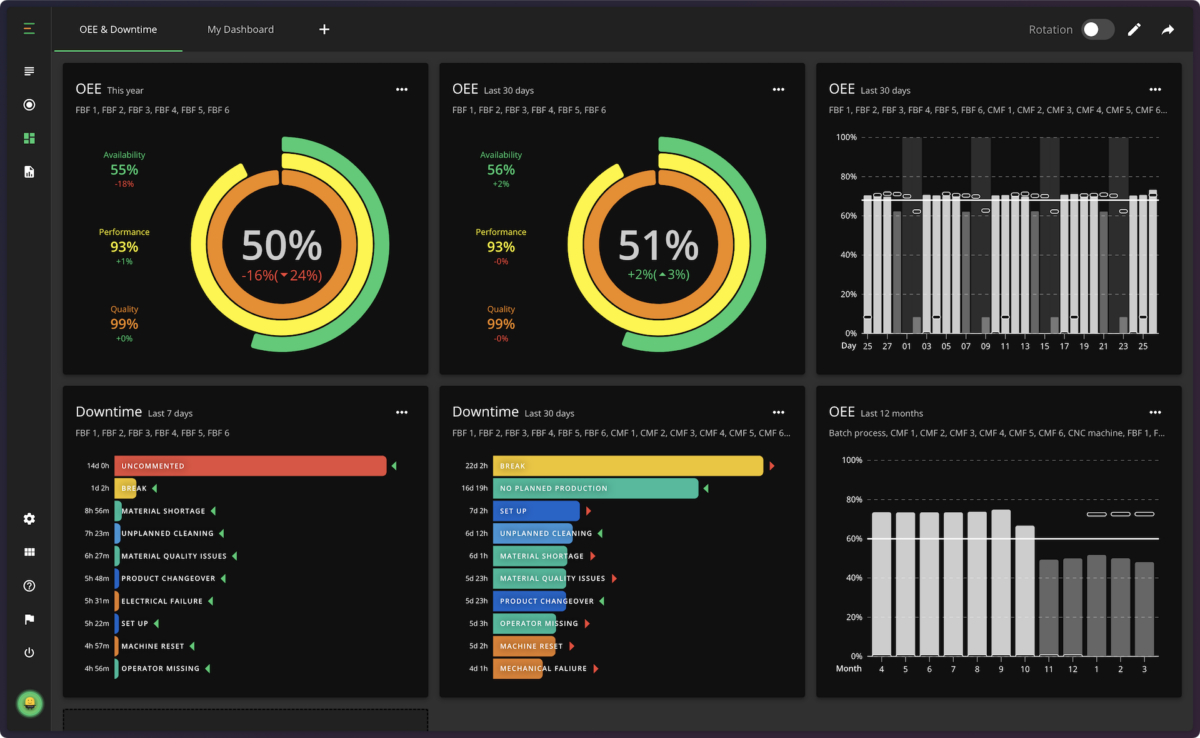1200x738 pixels.
Task: Switch to the My Dashboard tab
Action: pyautogui.click(x=240, y=29)
